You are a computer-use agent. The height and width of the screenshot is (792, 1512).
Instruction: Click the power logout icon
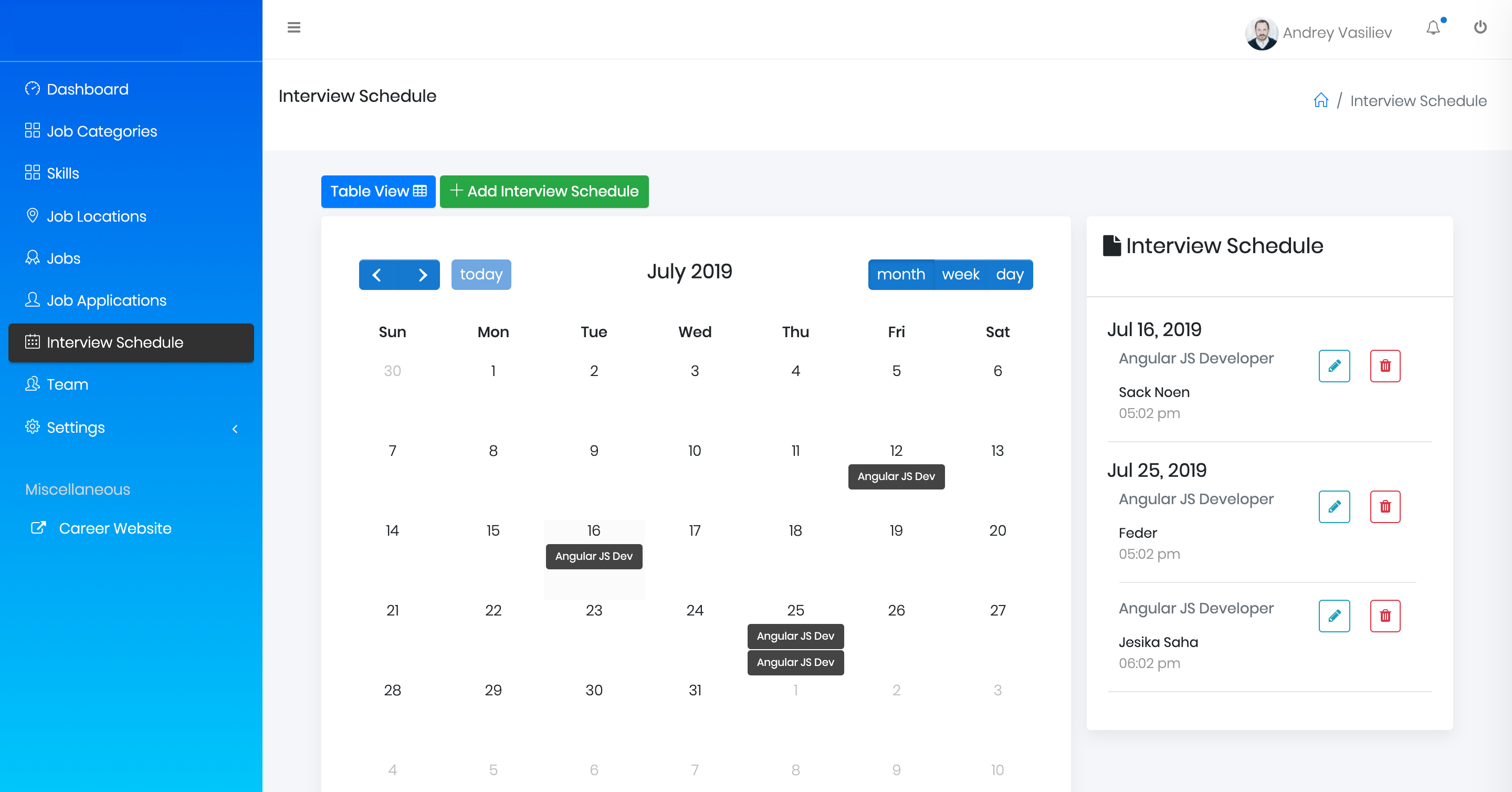coord(1480,28)
